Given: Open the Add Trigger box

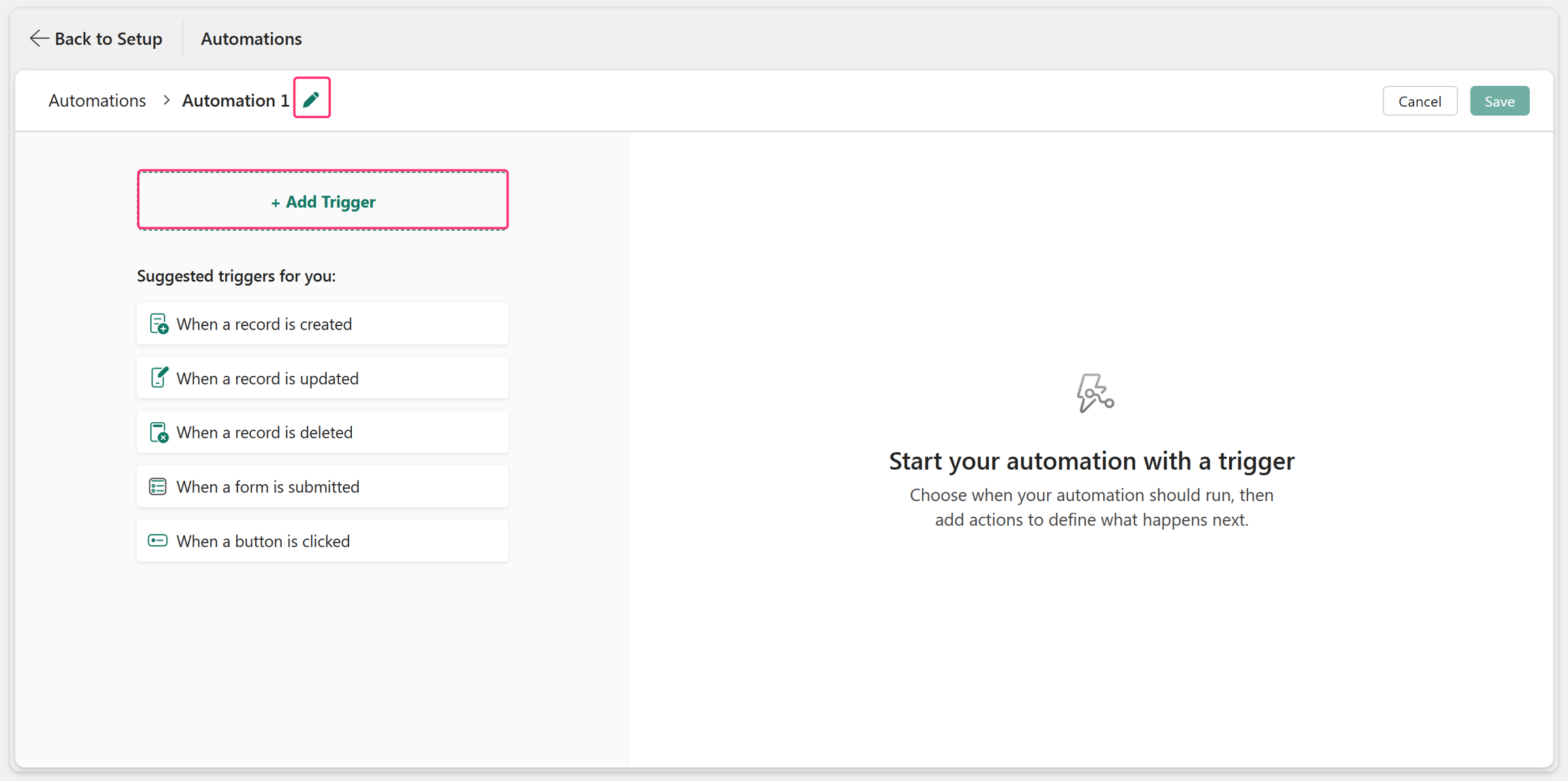Looking at the screenshot, I should click(323, 200).
